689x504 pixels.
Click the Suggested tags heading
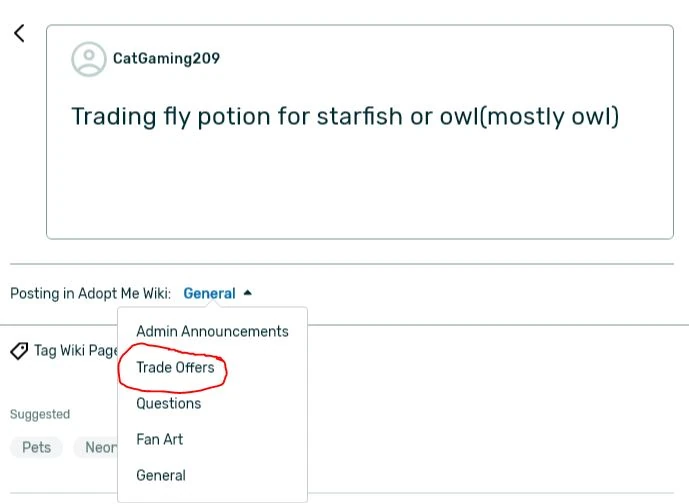pos(40,414)
